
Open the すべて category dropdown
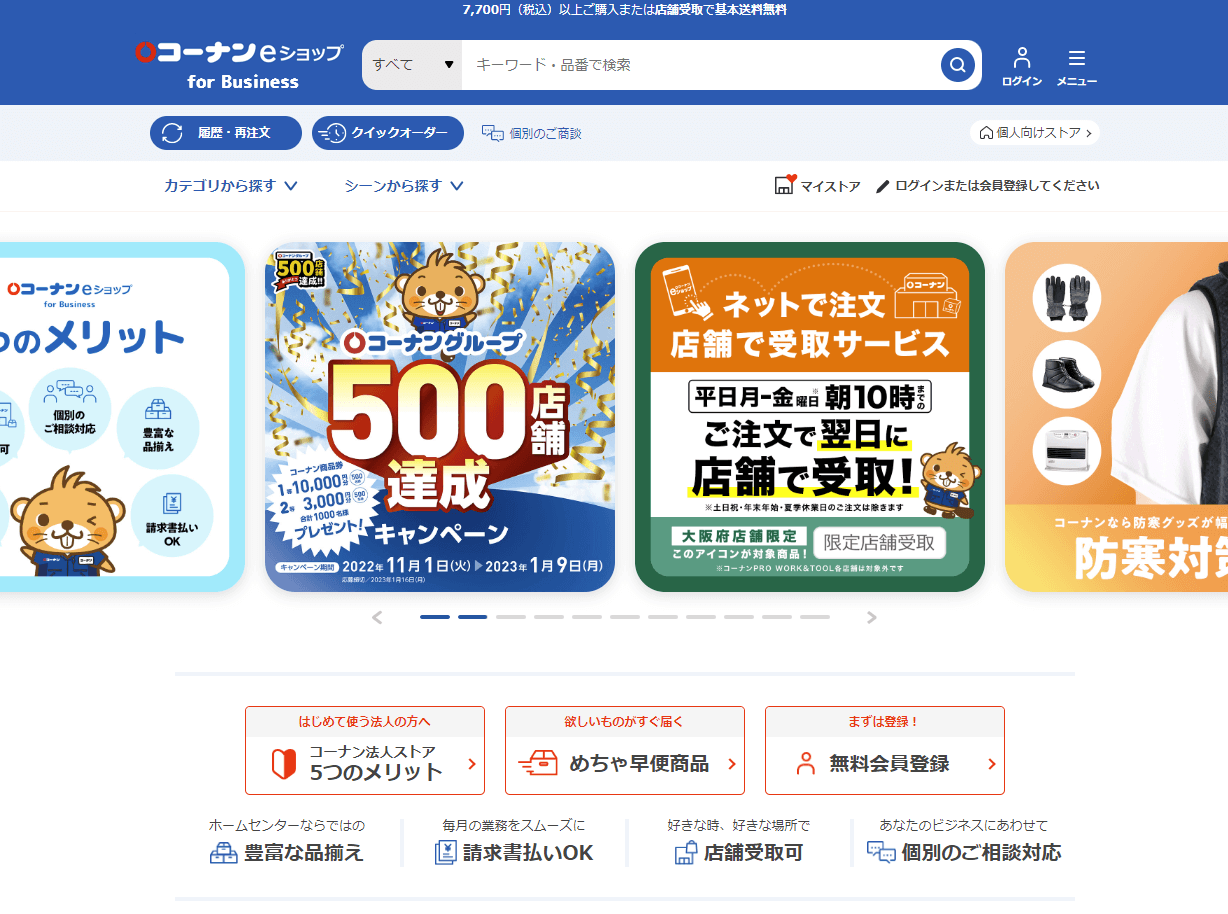[x=412, y=65]
